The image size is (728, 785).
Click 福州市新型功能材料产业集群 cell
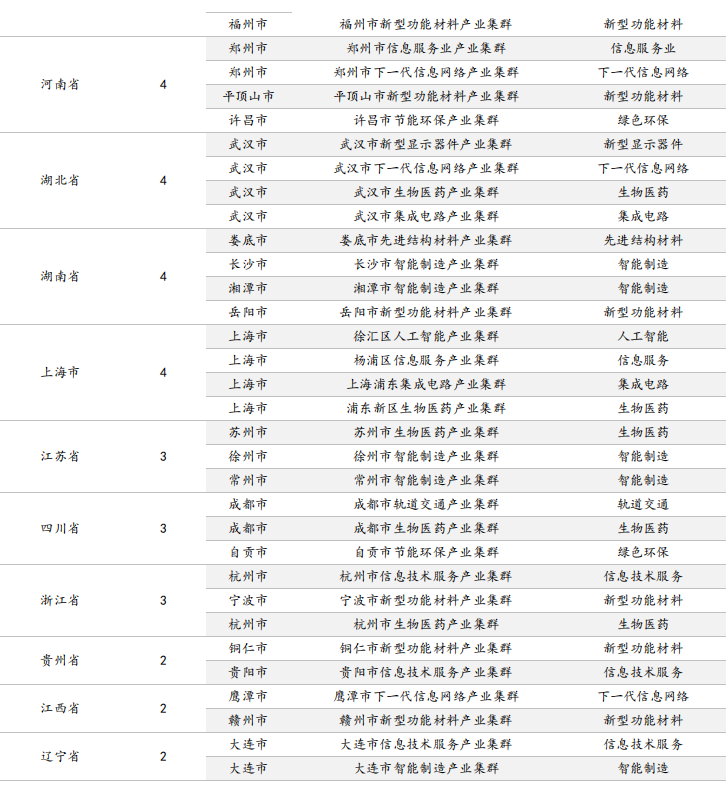click(426, 24)
